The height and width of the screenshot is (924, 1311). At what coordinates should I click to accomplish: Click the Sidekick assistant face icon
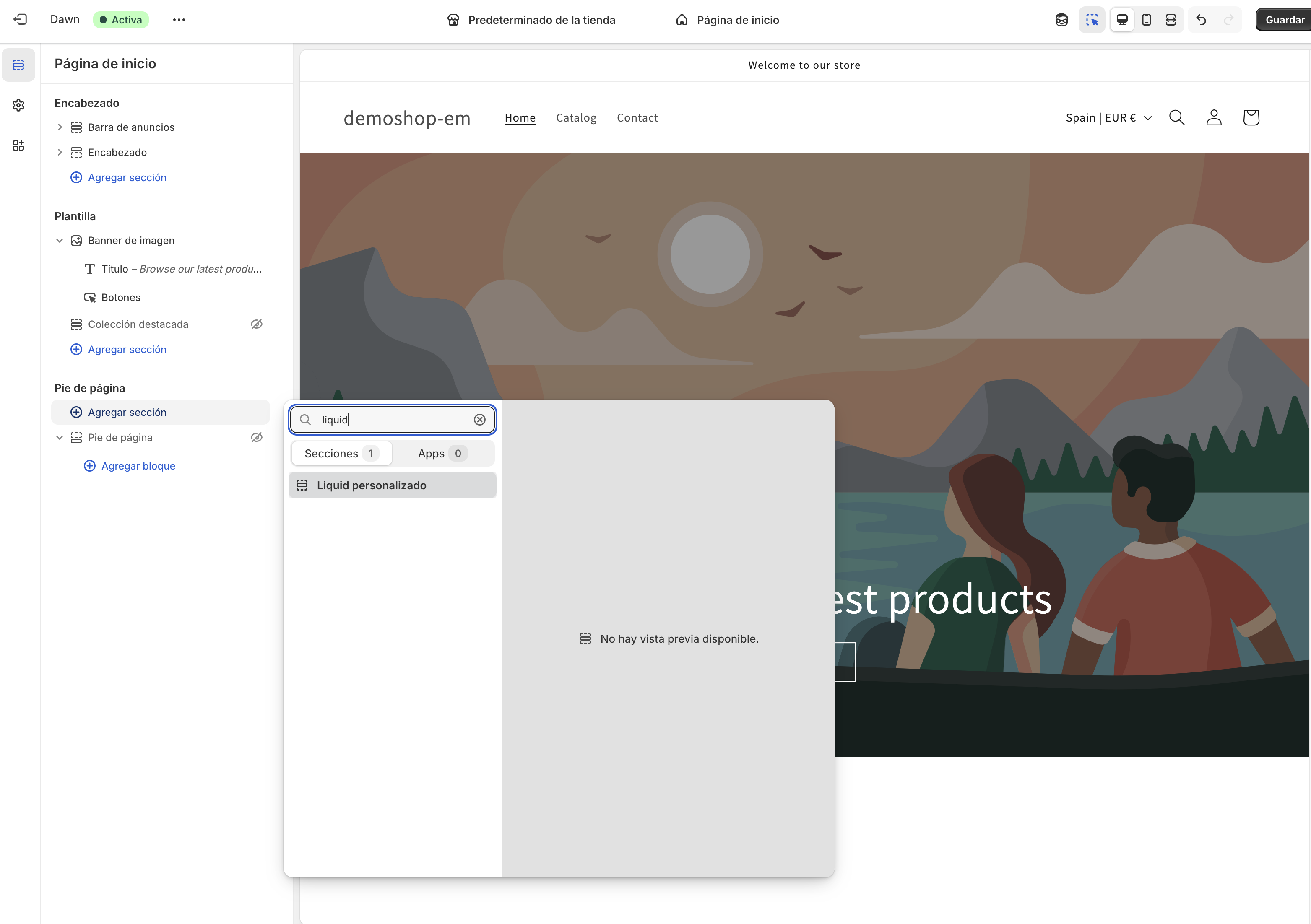(1061, 20)
